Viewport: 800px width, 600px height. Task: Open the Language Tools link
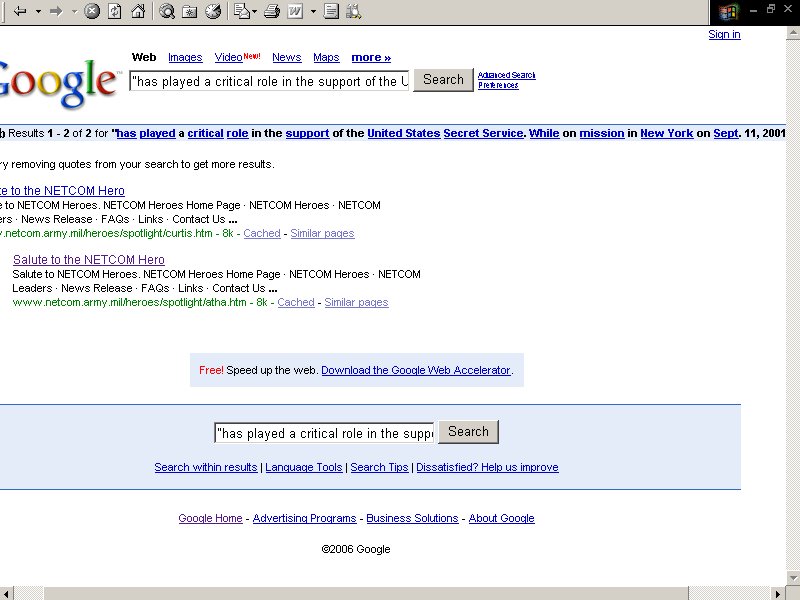[304, 467]
